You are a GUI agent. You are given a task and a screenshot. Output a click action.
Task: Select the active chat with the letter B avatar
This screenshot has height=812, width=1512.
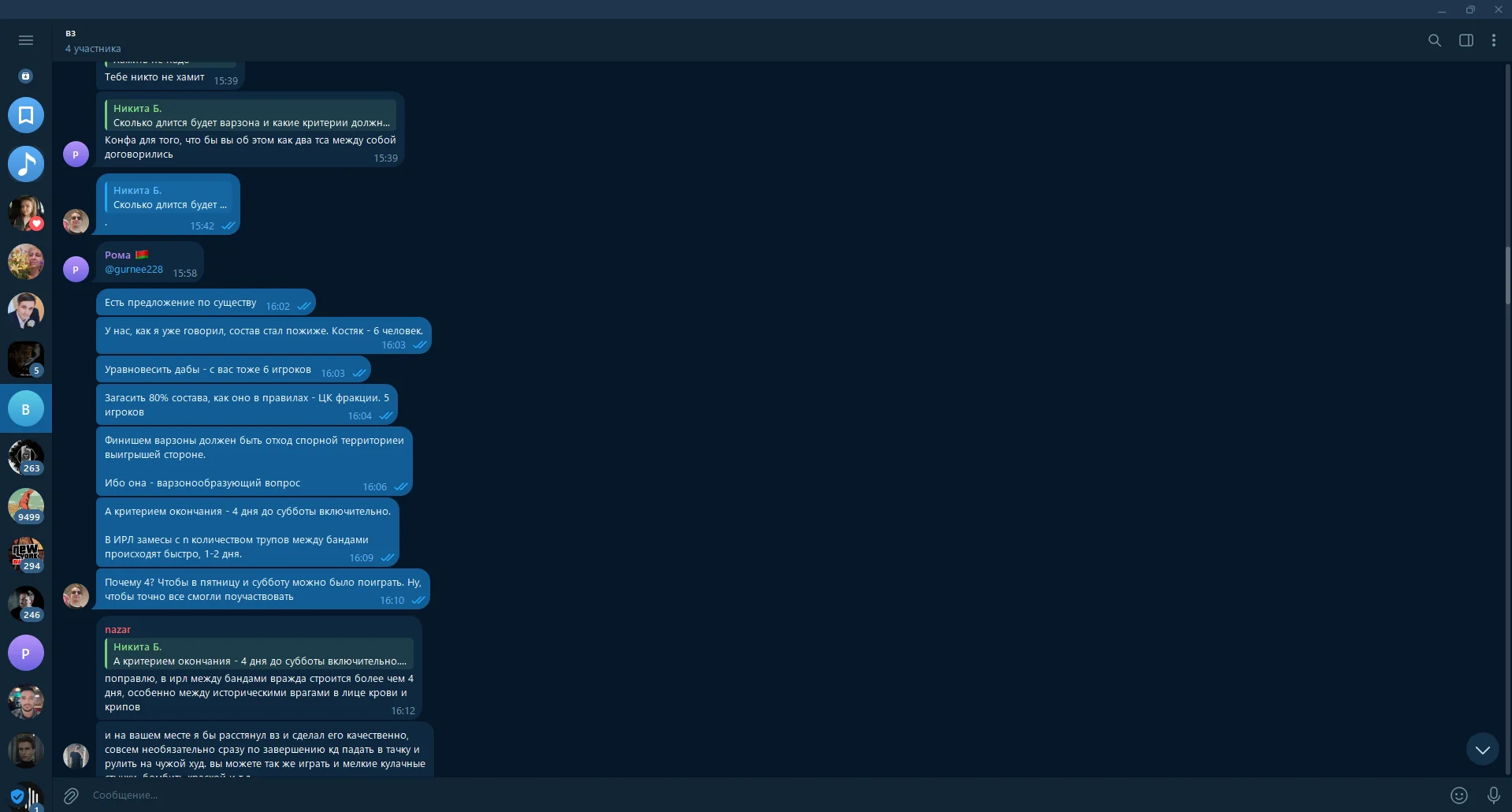[x=26, y=408]
